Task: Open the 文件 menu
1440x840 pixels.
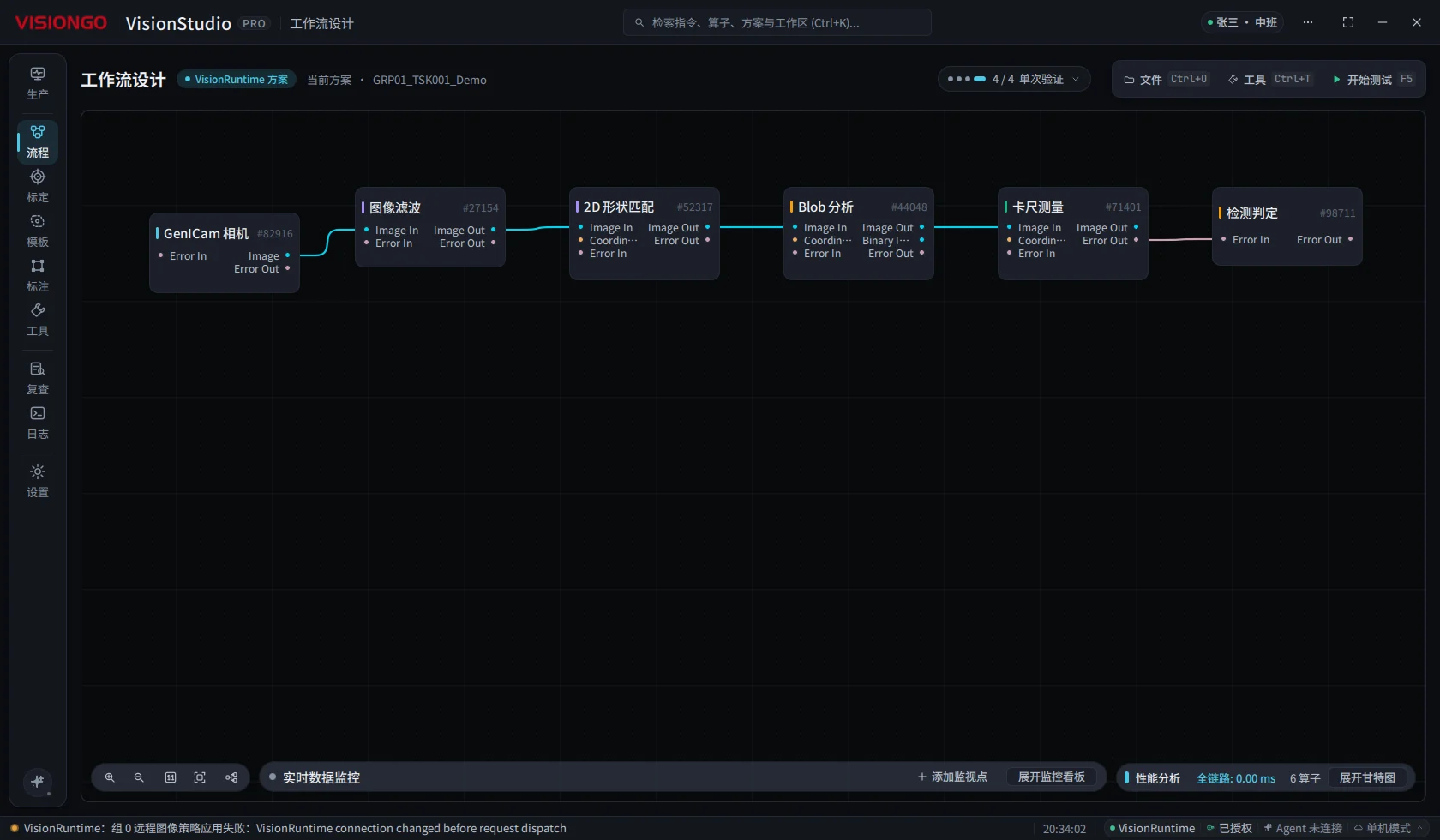Action: pyautogui.click(x=1166, y=79)
